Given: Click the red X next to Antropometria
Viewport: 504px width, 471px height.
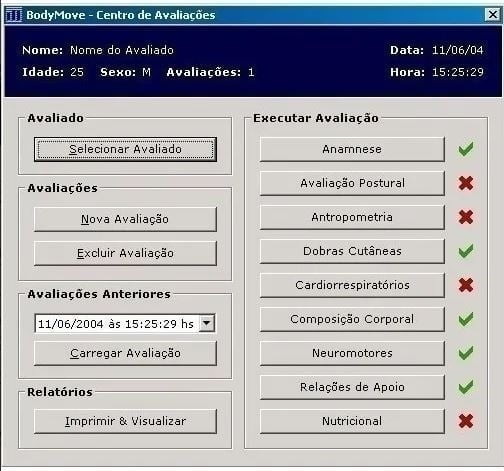Looking at the screenshot, I should [466, 217].
